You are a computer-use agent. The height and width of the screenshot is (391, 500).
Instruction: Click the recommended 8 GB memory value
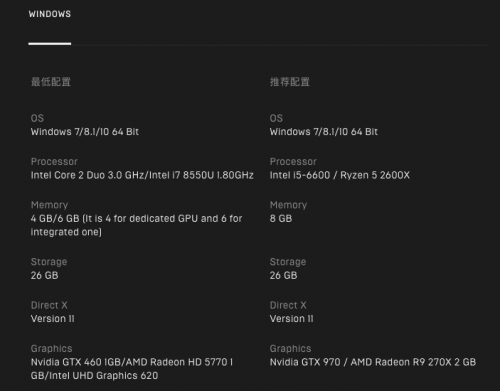(281, 219)
